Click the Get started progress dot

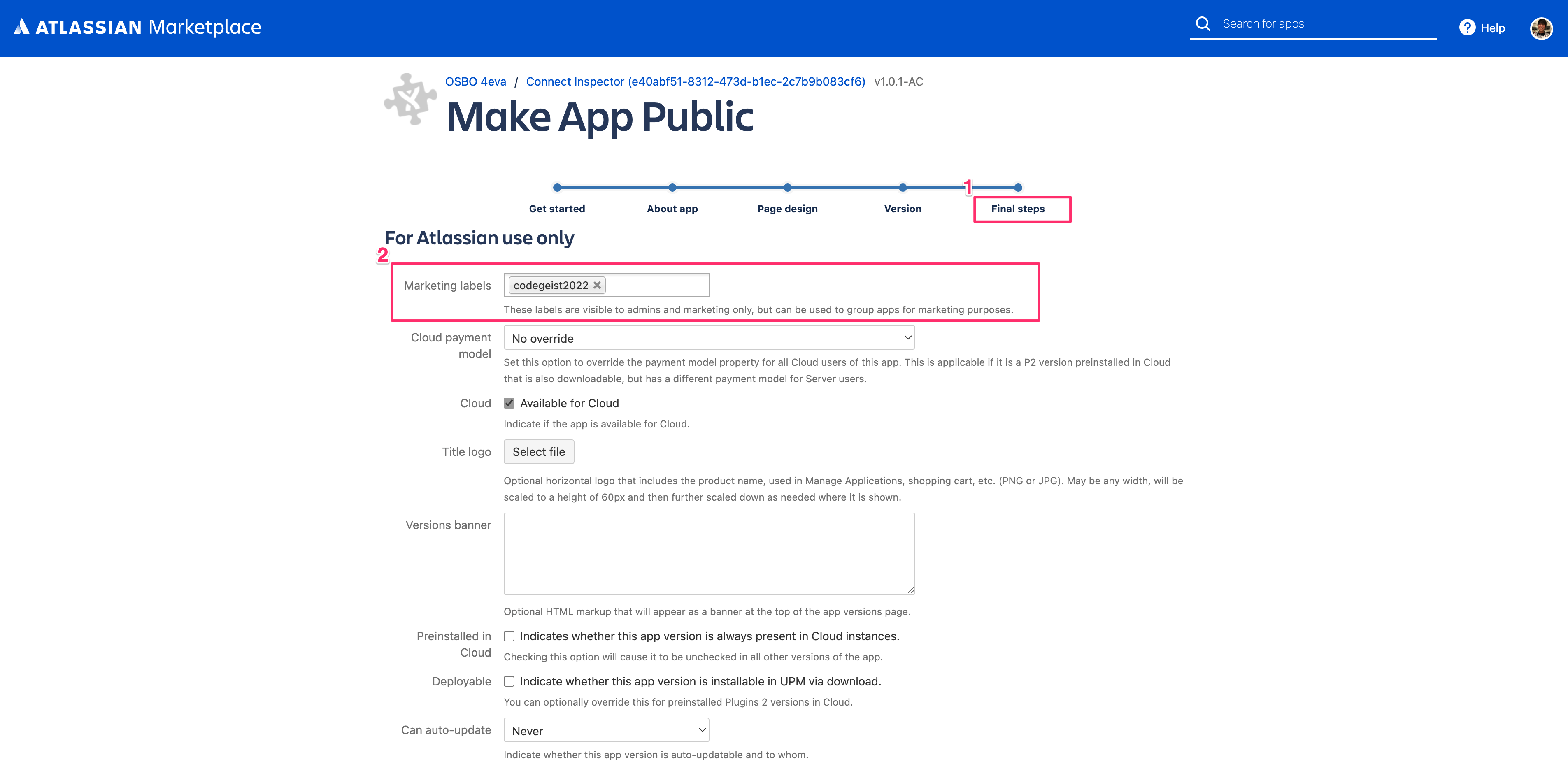(557, 188)
